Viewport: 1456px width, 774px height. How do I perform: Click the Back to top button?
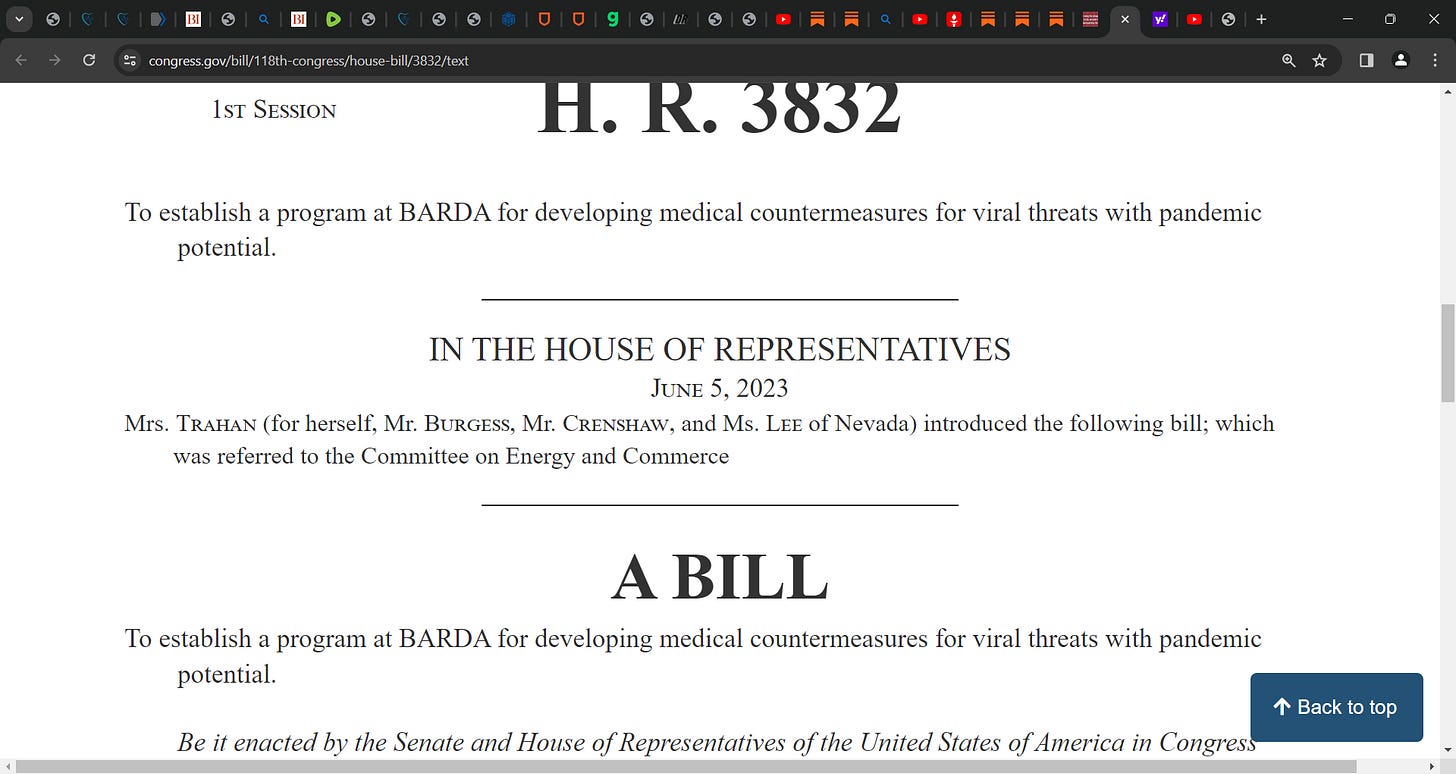tap(1337, 707)
